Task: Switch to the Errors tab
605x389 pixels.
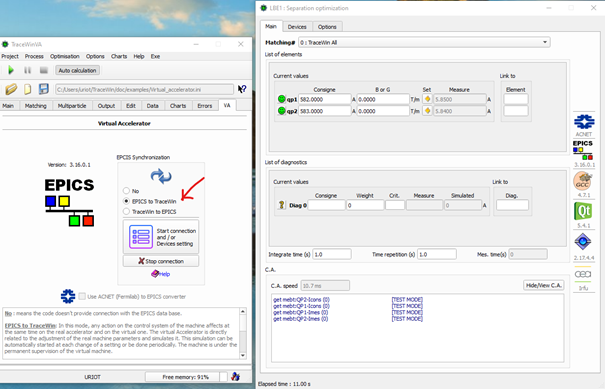Action: 205,106
